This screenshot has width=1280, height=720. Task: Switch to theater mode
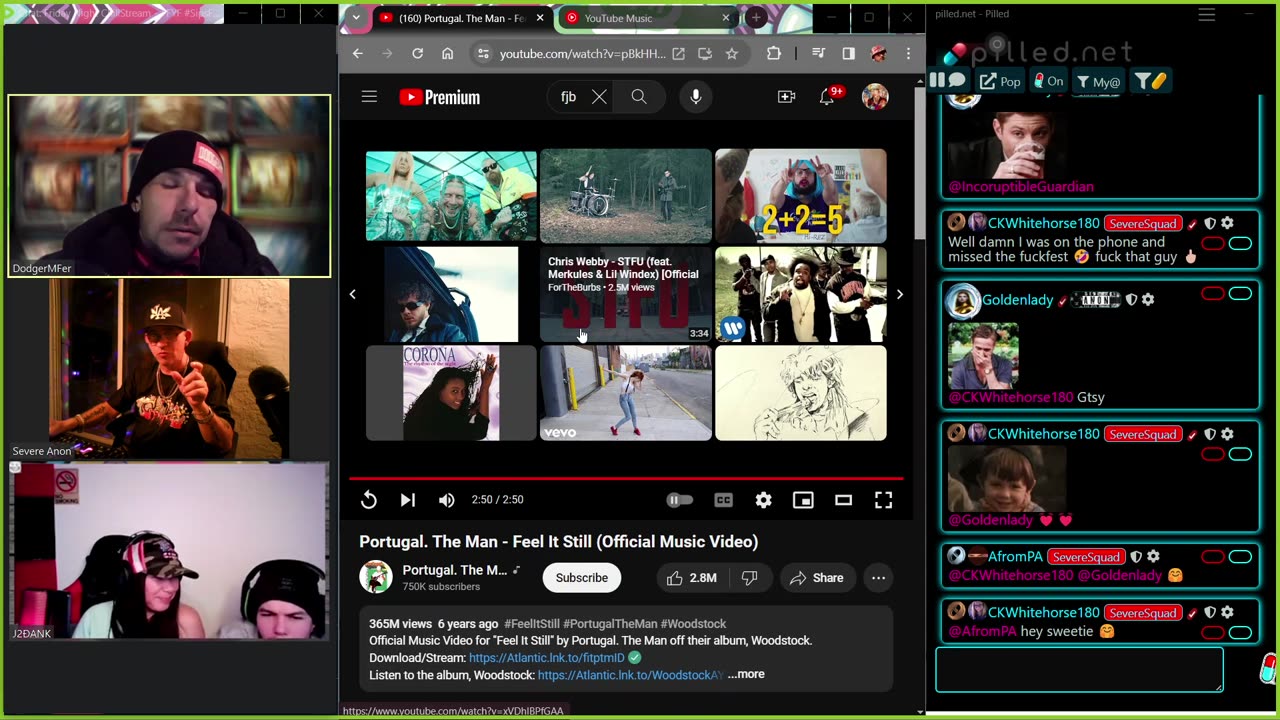843,500
